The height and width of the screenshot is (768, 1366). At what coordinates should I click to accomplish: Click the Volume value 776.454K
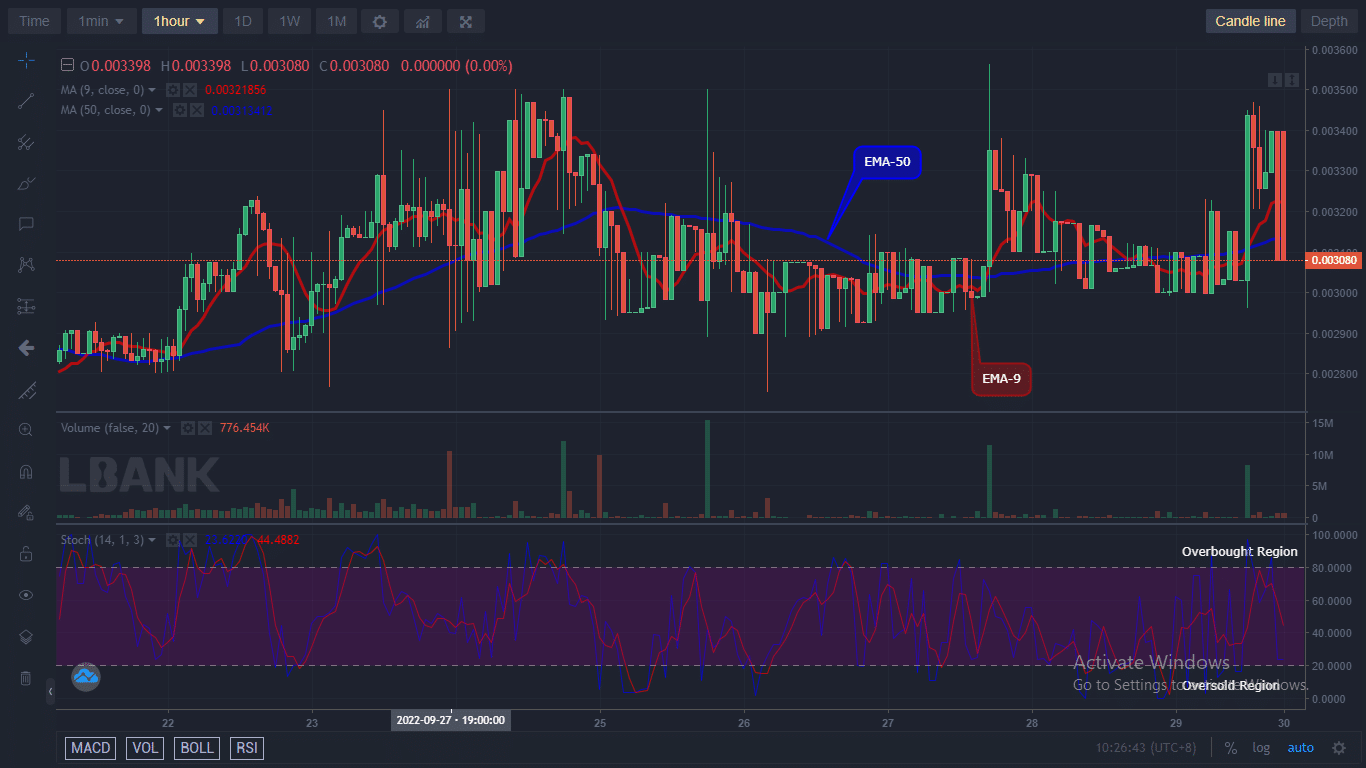(245, 428)
